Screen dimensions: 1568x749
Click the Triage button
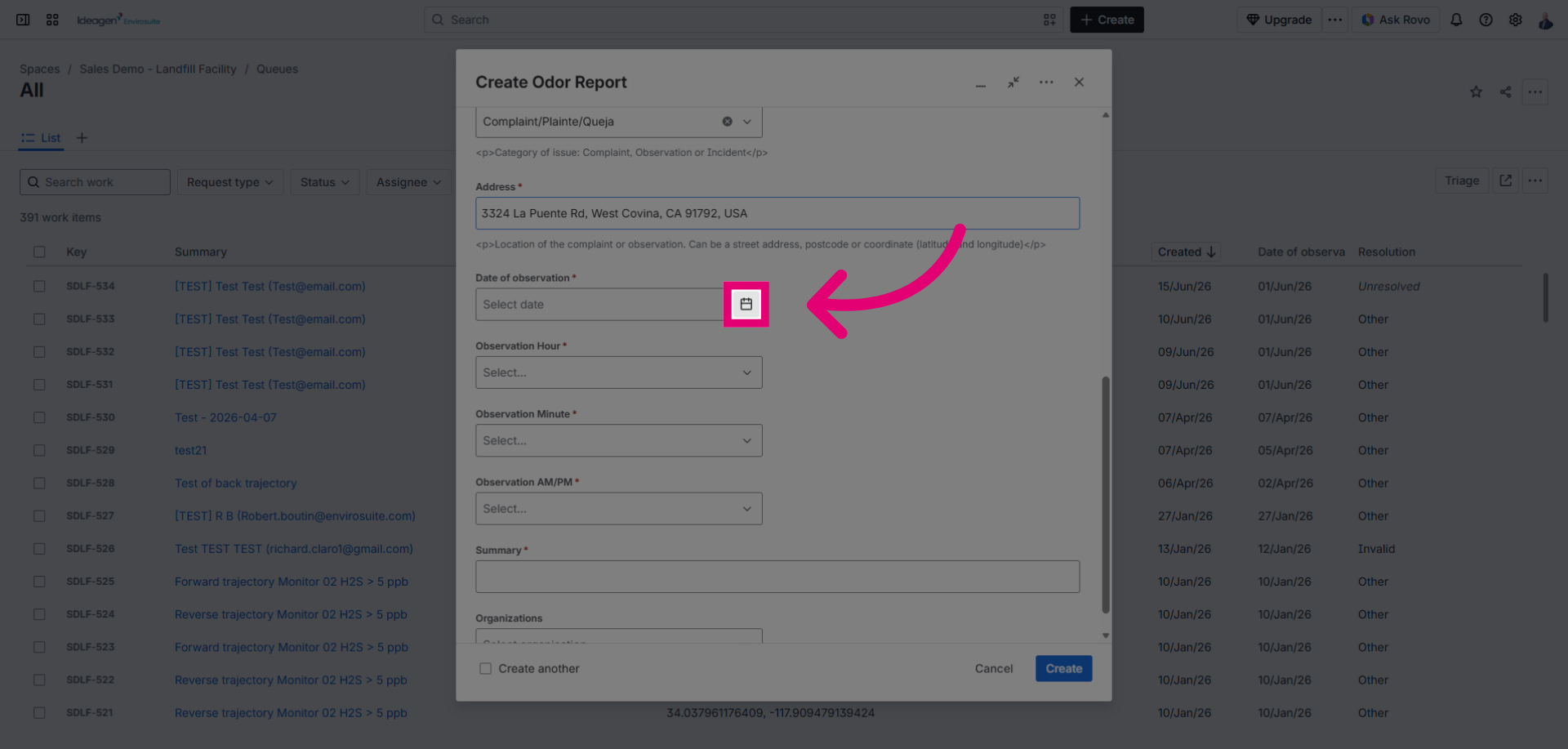click(x=1461, y=181)
